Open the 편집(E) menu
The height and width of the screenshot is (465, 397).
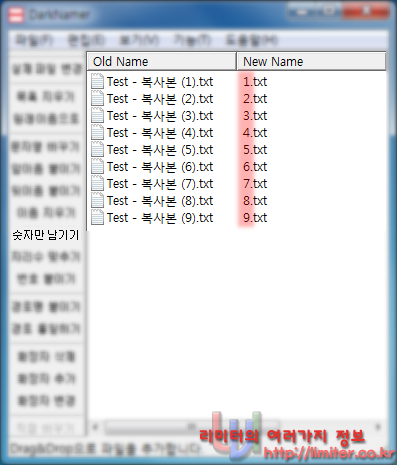coord(86,40)
